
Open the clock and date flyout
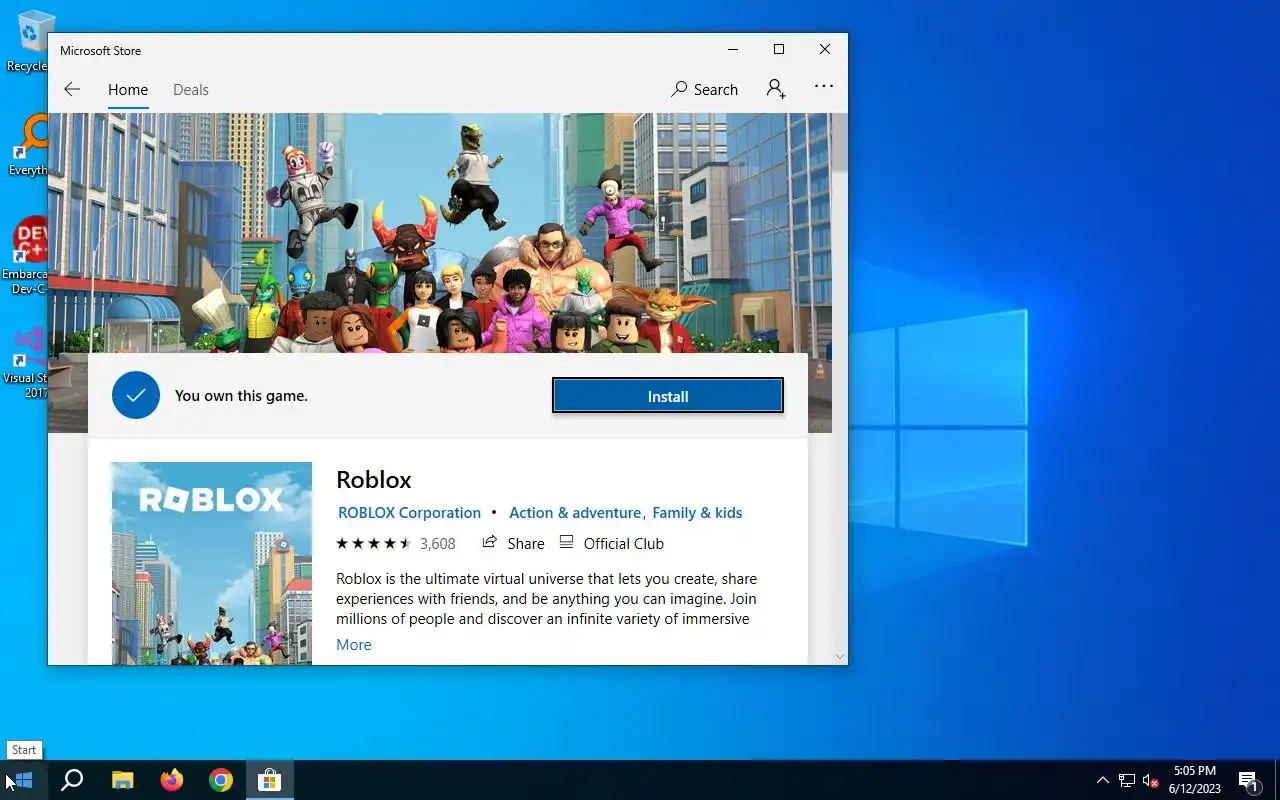[1195, 780]
